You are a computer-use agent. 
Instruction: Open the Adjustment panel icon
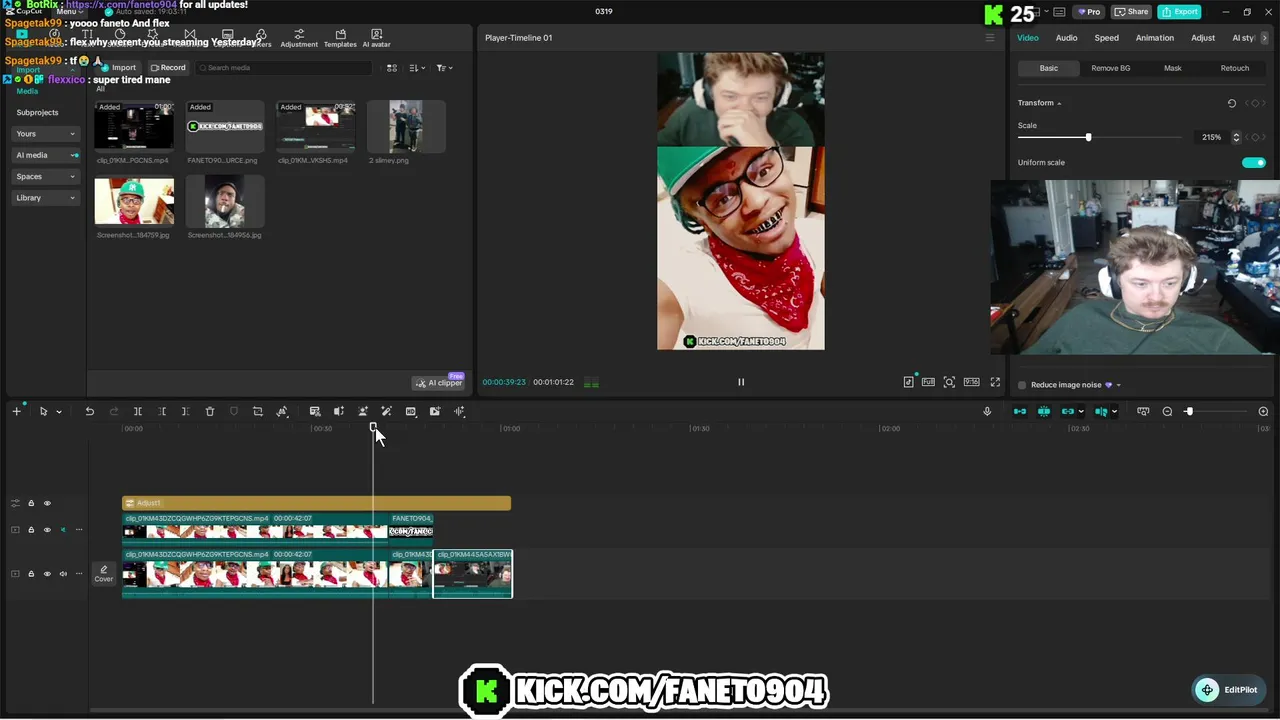coord(299,38)
